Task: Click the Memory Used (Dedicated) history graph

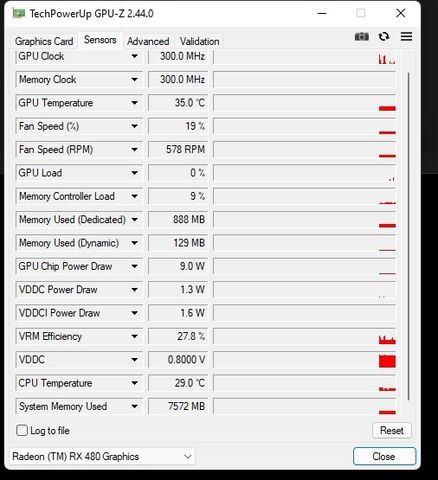Action: [x=305, y=219]
